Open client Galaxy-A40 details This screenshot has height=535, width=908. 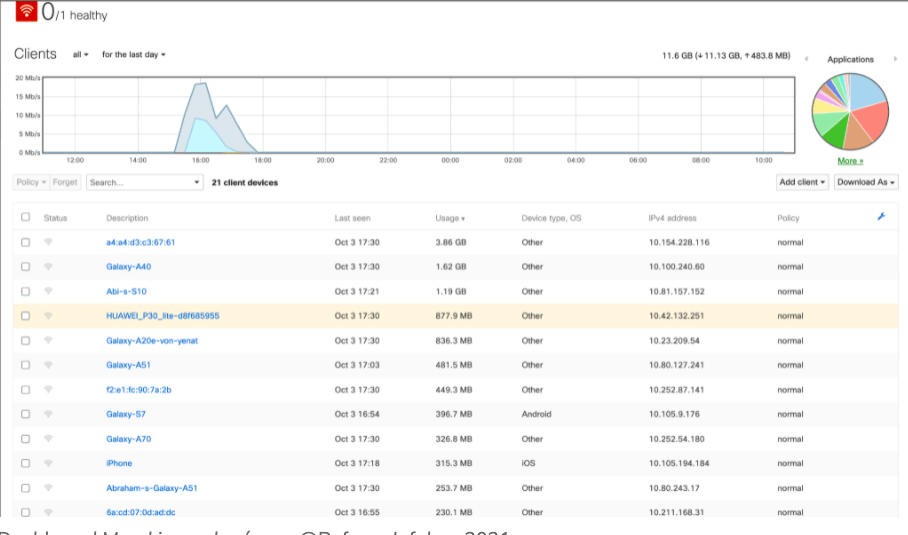tap(129, 267)
